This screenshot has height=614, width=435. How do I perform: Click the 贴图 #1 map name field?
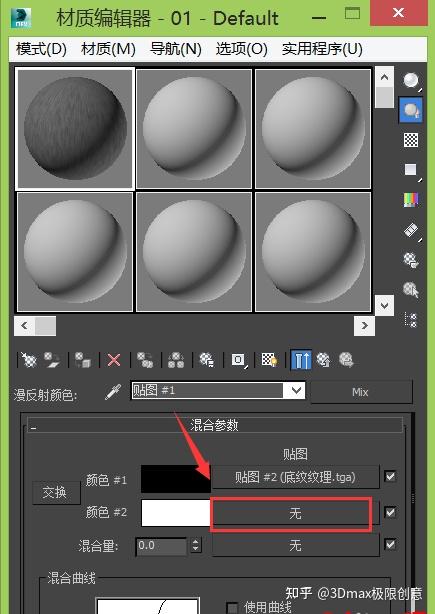pos(208,390)
